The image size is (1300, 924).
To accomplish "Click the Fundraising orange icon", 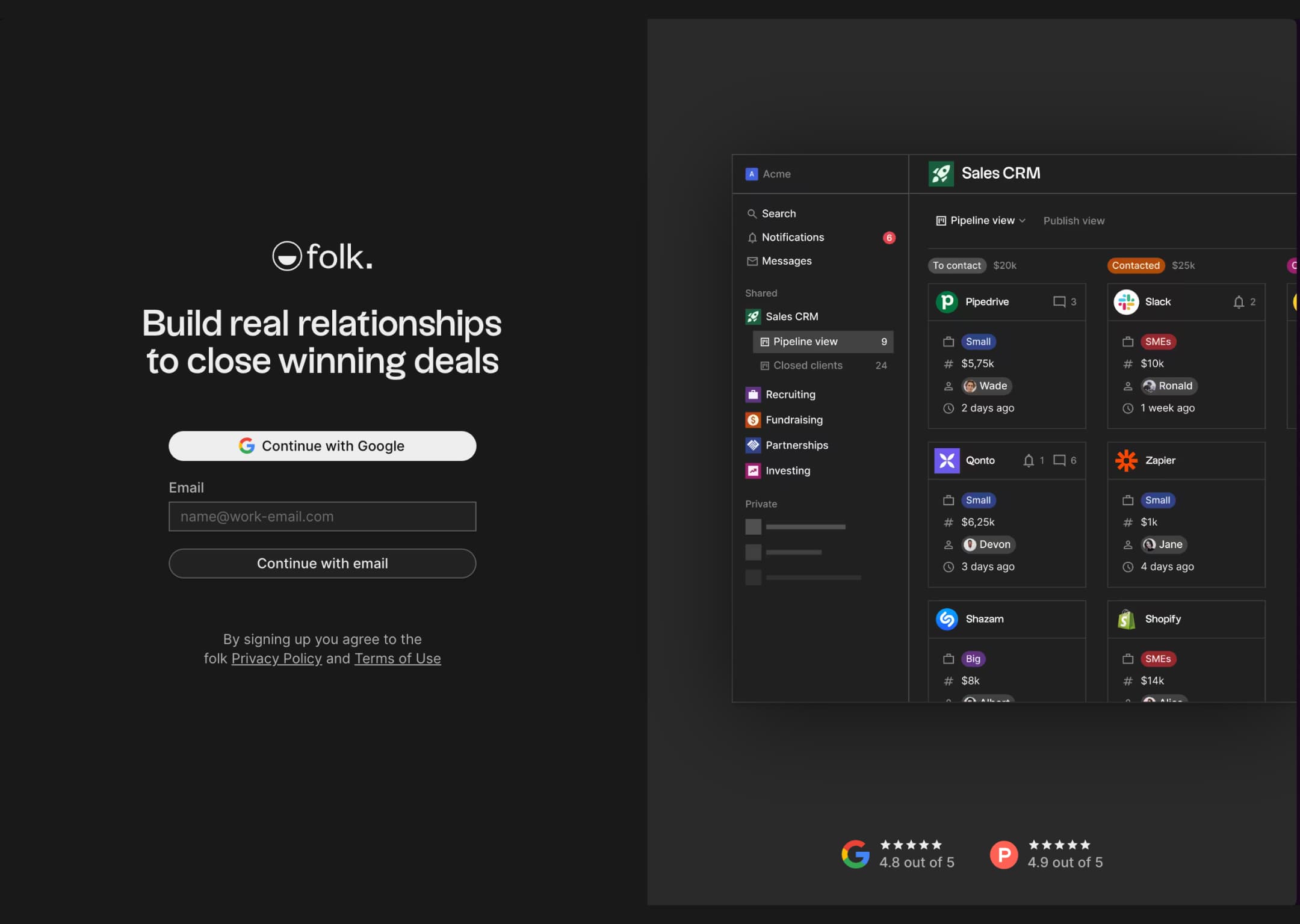I will (753, 419).
